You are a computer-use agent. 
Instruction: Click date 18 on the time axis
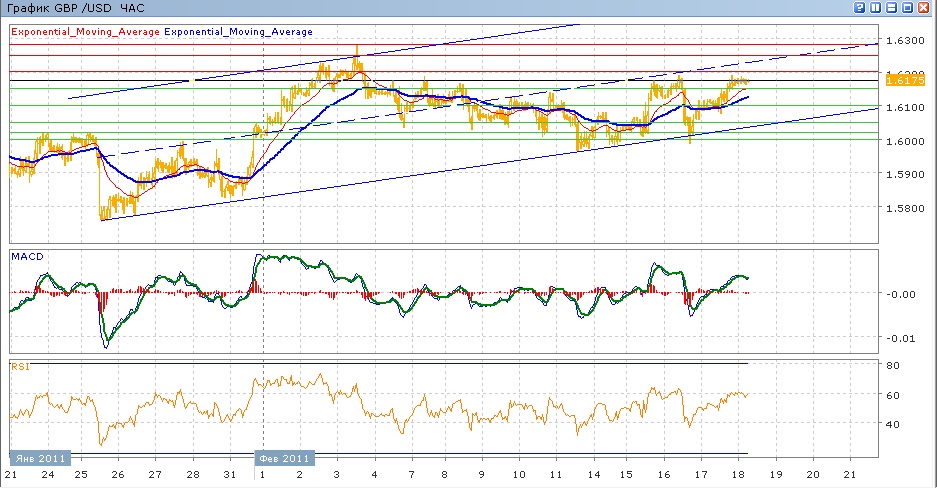[x=740, y=474]
